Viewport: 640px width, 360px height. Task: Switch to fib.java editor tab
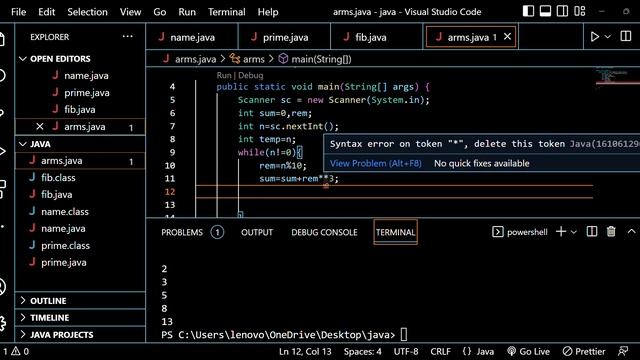(x=377, y=37)
